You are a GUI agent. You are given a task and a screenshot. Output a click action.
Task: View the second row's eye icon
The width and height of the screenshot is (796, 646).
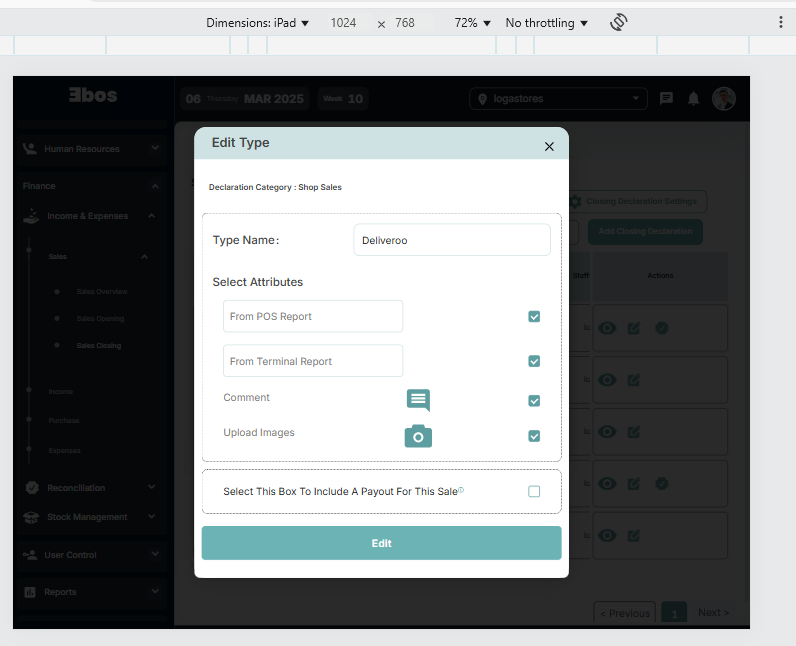click(607, 380)
